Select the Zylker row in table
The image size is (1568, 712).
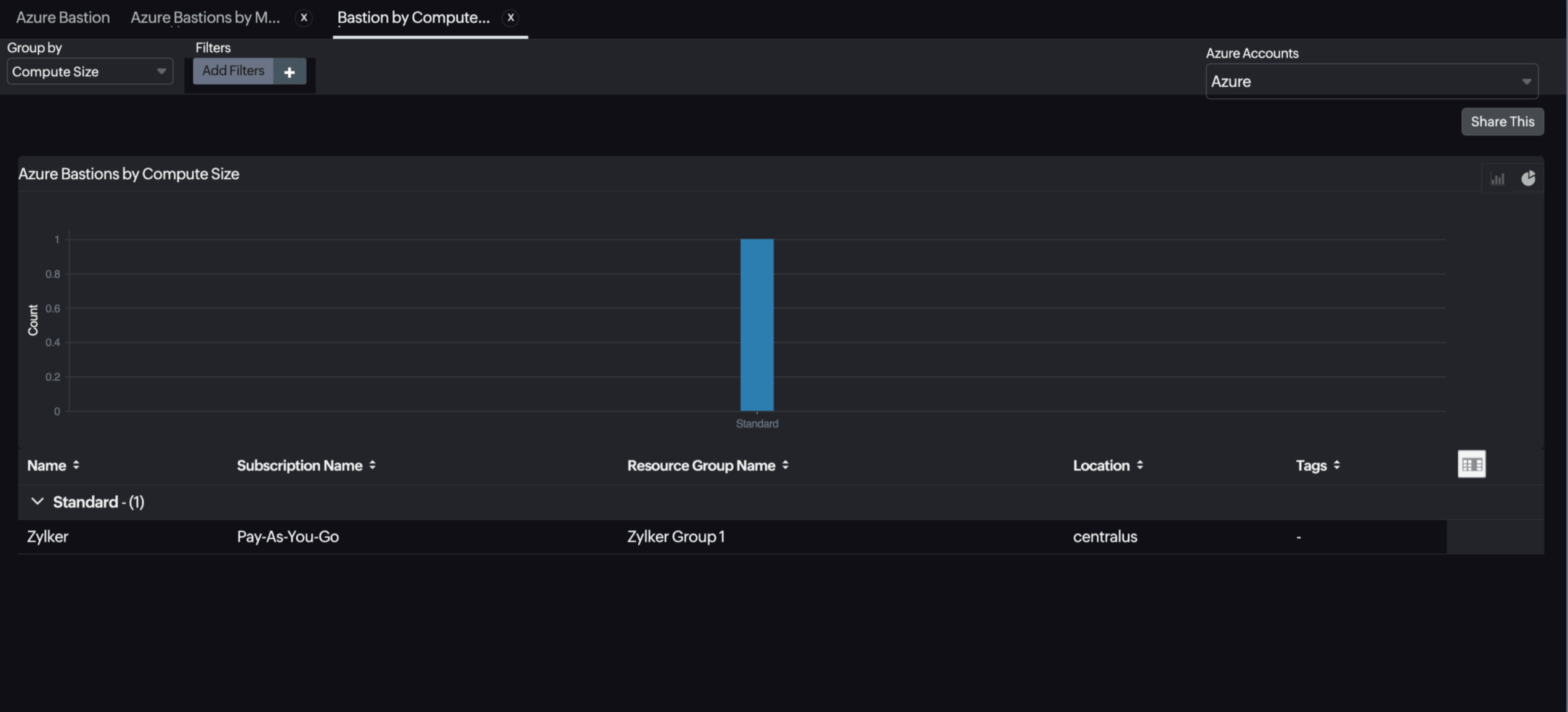point(47,536)
